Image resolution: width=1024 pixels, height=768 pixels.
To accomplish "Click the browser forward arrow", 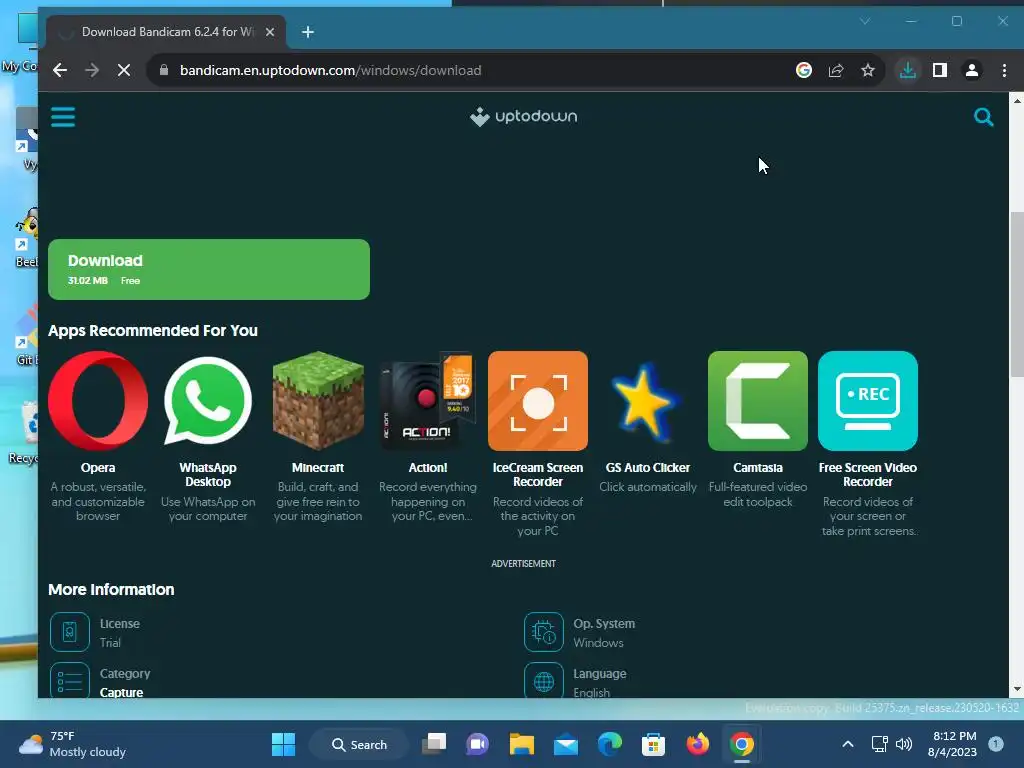I will click(92, 70).
